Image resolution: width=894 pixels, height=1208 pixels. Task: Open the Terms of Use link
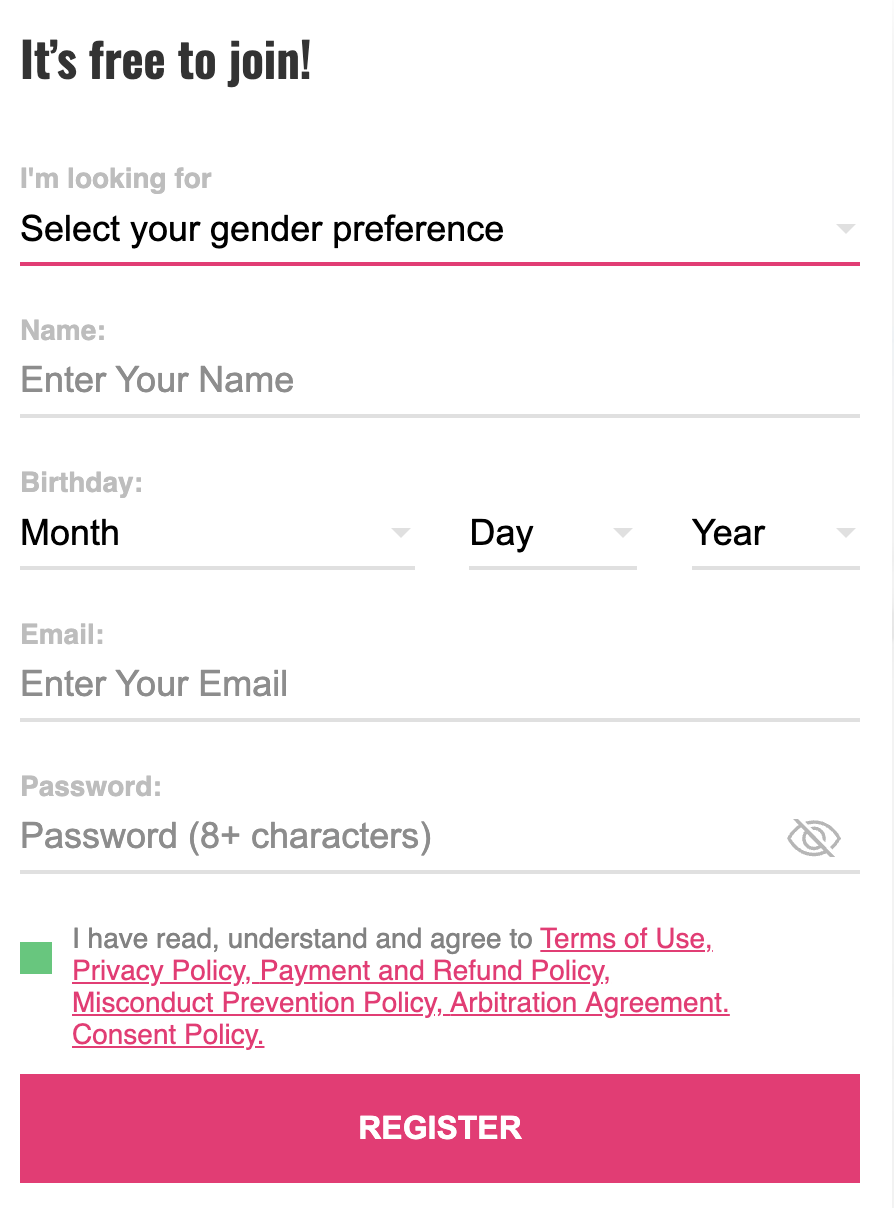[622, 939]
